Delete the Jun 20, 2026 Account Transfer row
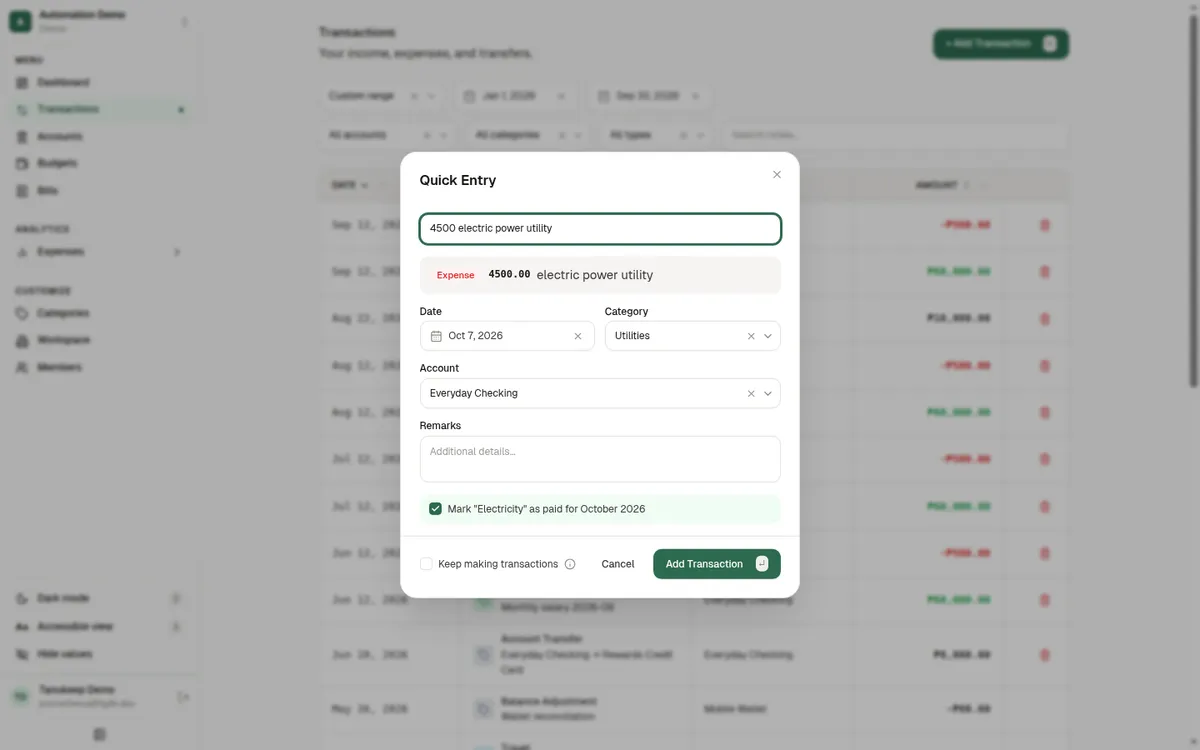The height and width of the screenshot is (750, 1200). [x=1045, y=655]
